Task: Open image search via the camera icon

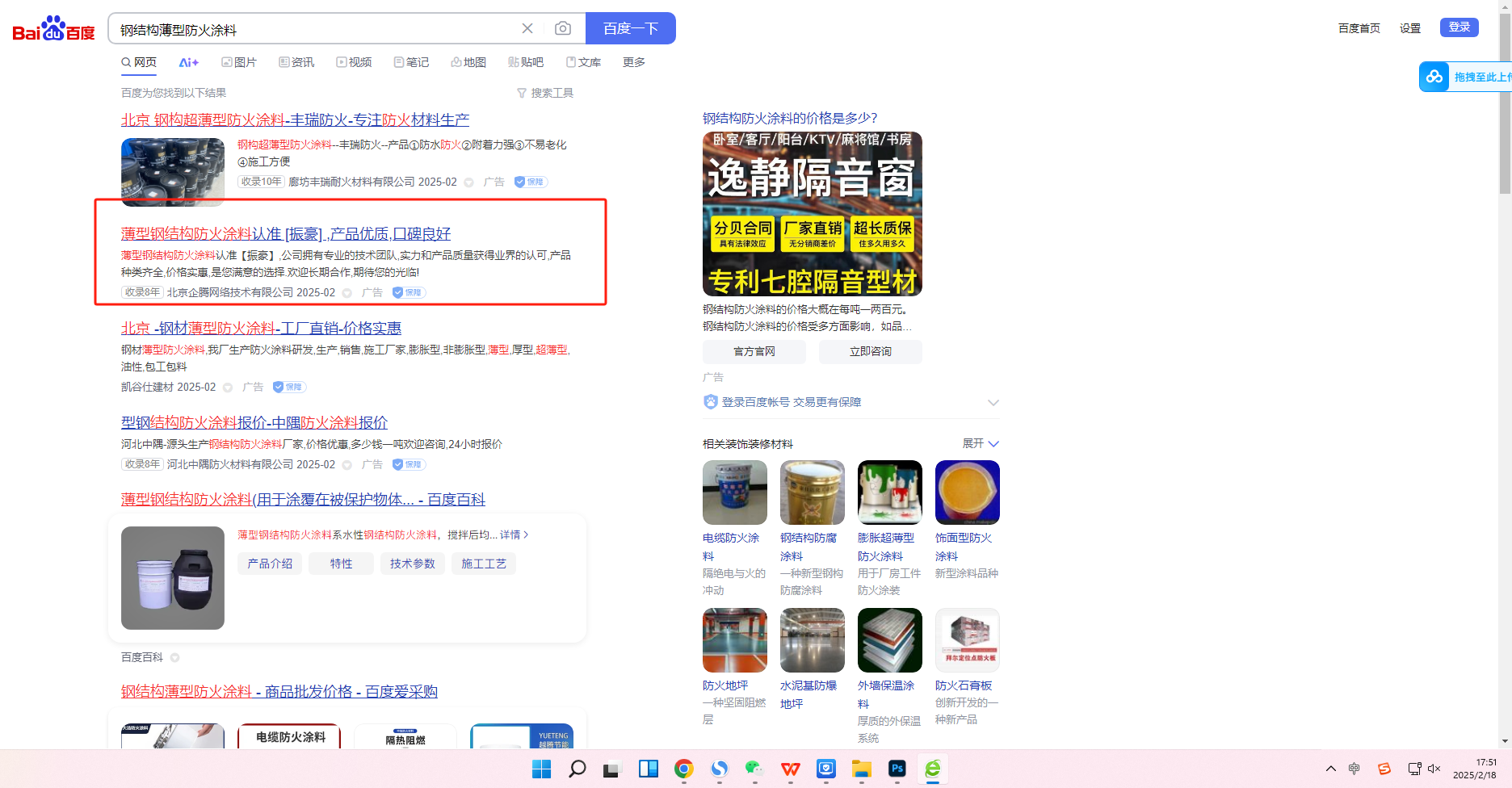Action: 563,29
